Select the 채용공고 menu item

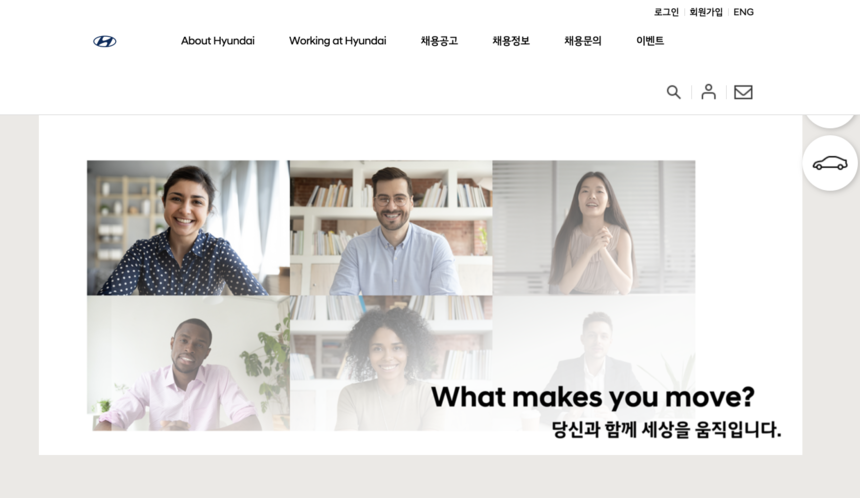(x=439, y=41)
